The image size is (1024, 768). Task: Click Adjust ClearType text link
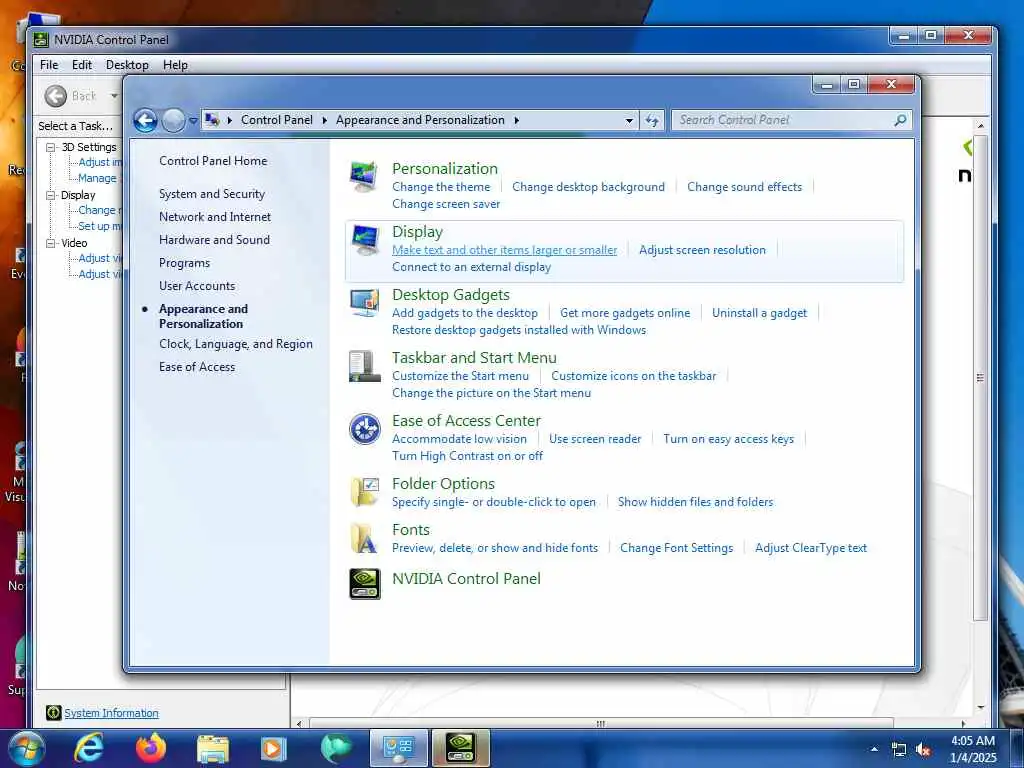click(811, 548)
